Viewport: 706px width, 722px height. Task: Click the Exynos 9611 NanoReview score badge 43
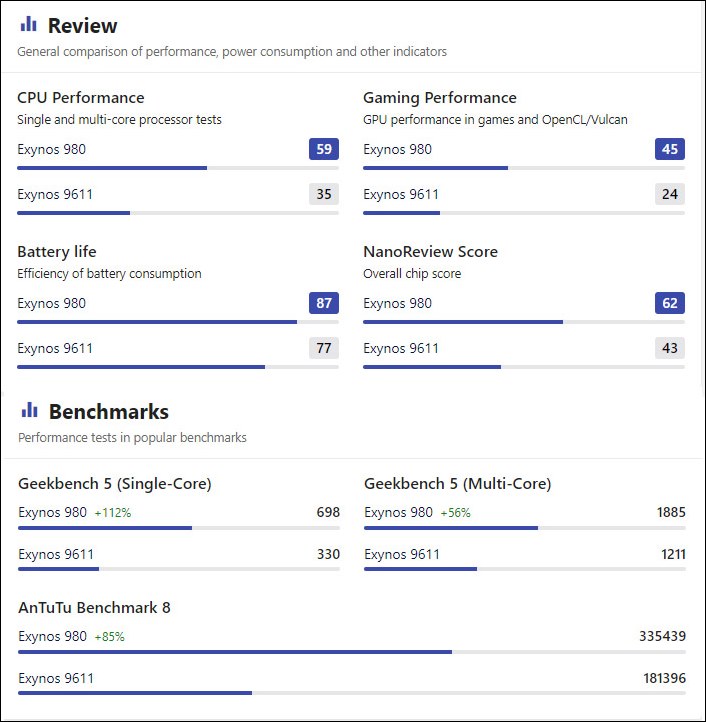pyautogui.click(x=670, y=348)
